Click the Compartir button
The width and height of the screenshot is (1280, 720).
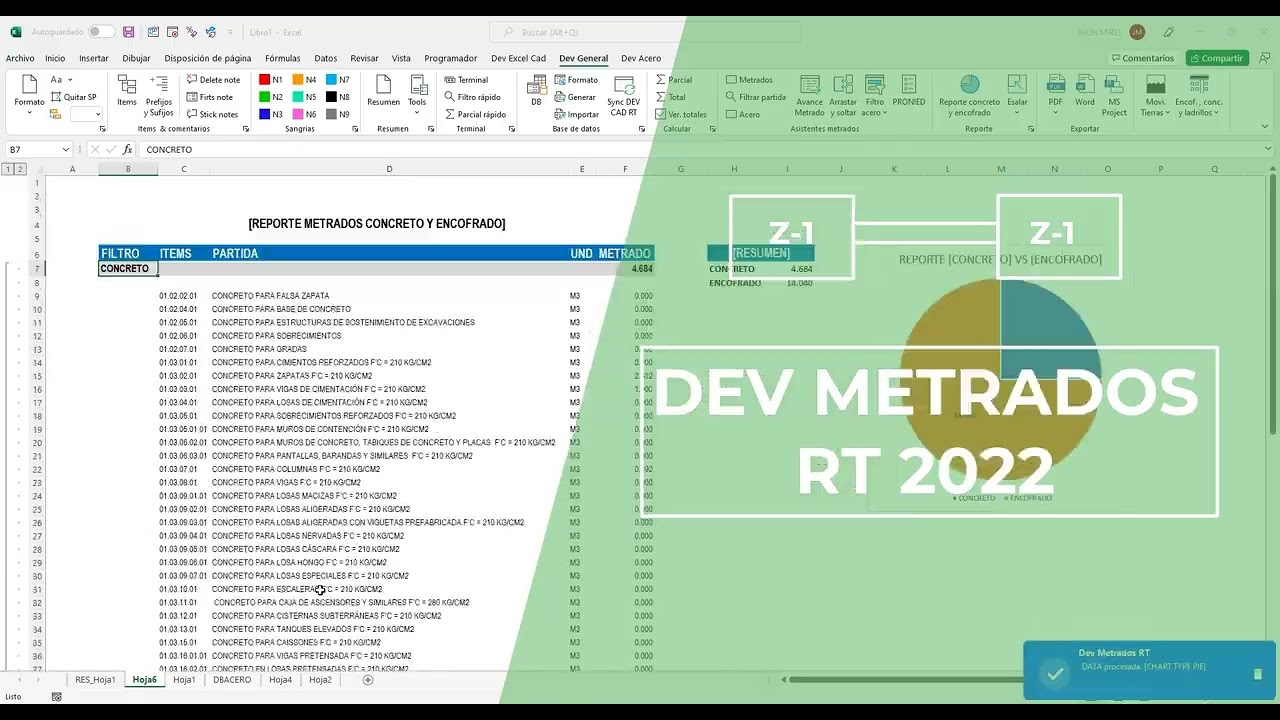(1216, 58)
